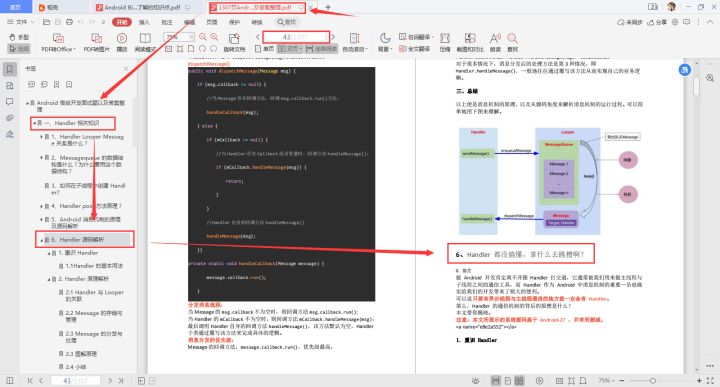Image resolution: width=720 pixels, height=387 pixels.
Task: Open the attachments panel sidebar icon
Action: (x=10, y=118)
